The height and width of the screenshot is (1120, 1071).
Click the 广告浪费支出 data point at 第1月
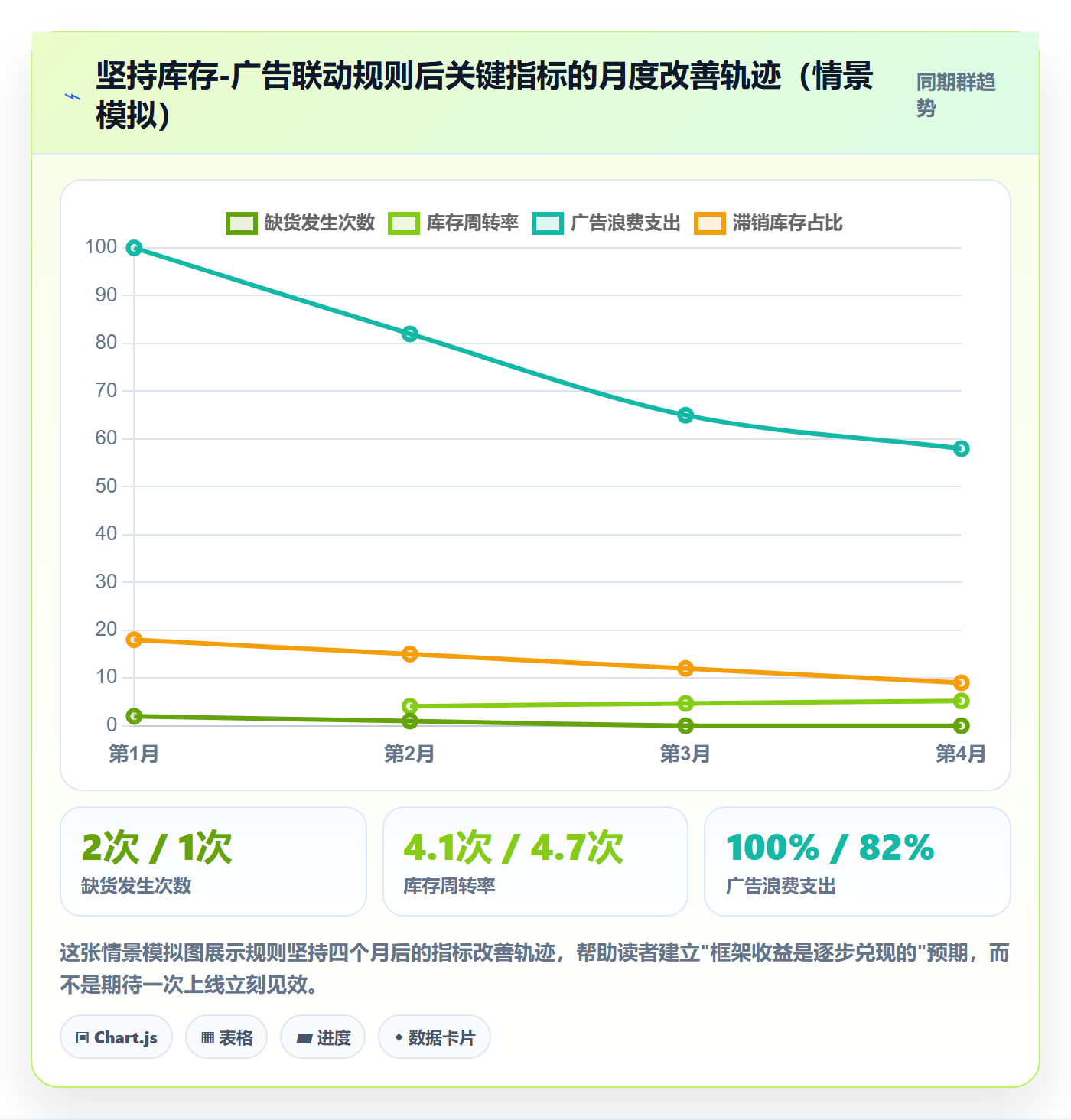click(134, 248)
